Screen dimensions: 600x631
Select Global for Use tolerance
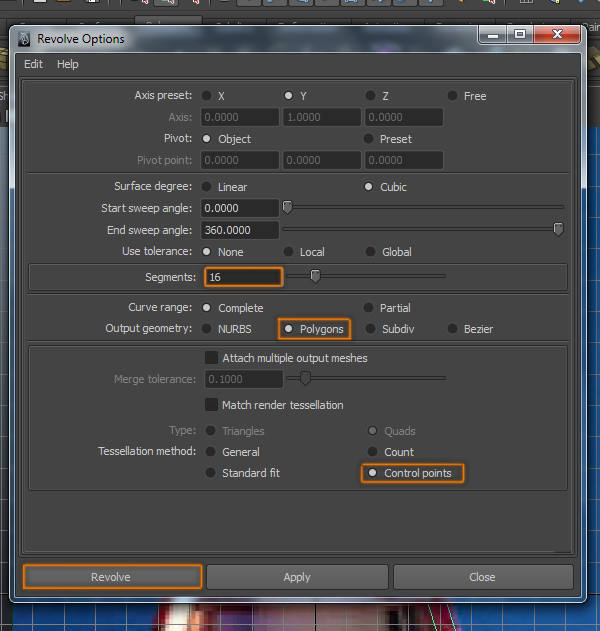click(x=371, y=252)
